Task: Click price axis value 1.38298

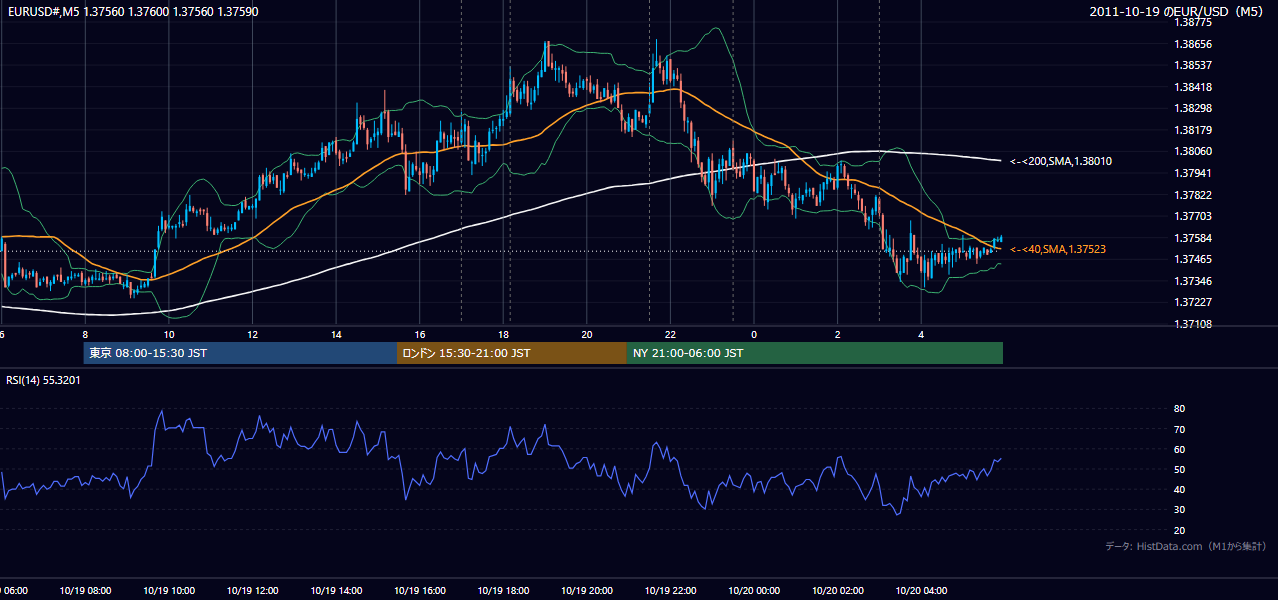Action: coord(1193,108)
